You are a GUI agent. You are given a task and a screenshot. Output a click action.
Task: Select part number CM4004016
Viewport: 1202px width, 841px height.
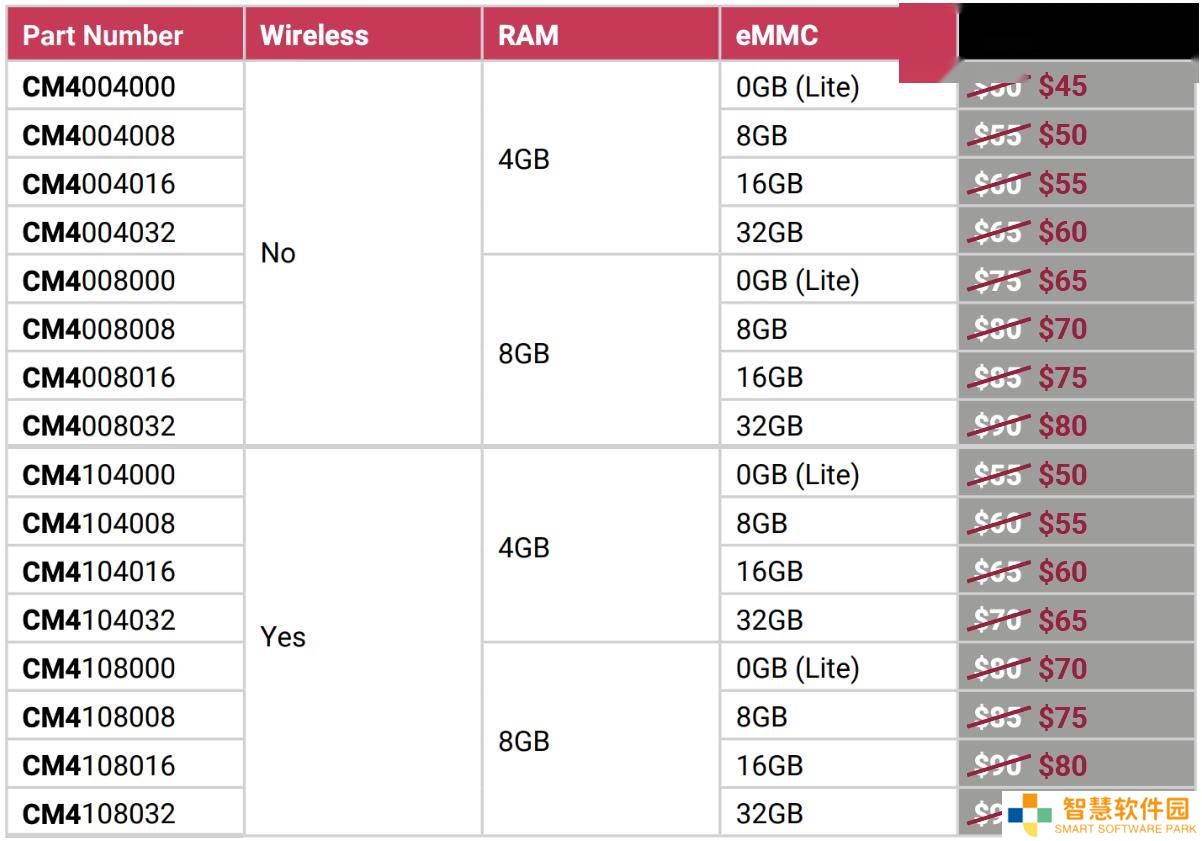(x=99, y=184)
